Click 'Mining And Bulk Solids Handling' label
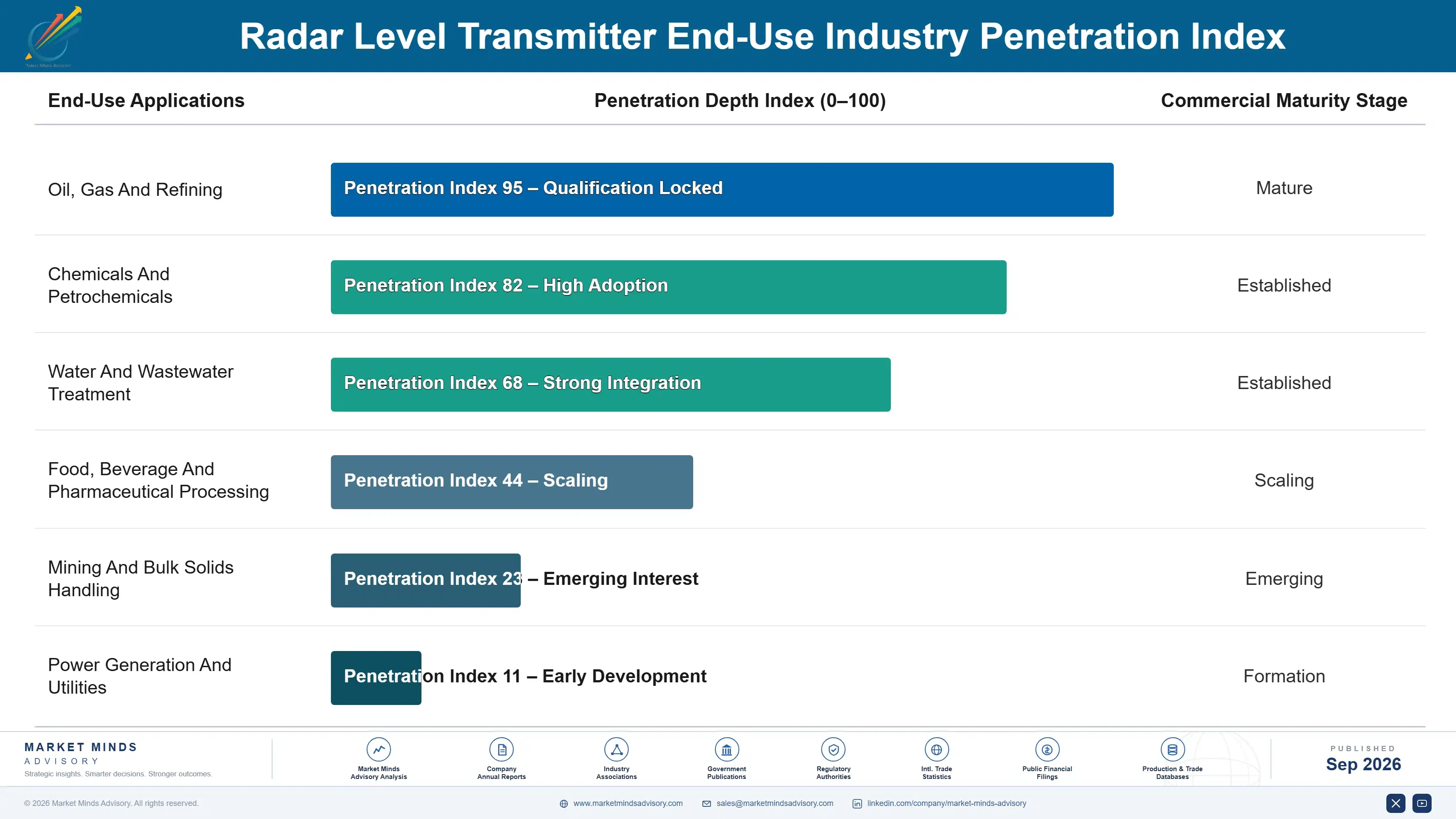Image resolution: width=1456 pixels, height=819 pixels. click(x=141, y=578)
